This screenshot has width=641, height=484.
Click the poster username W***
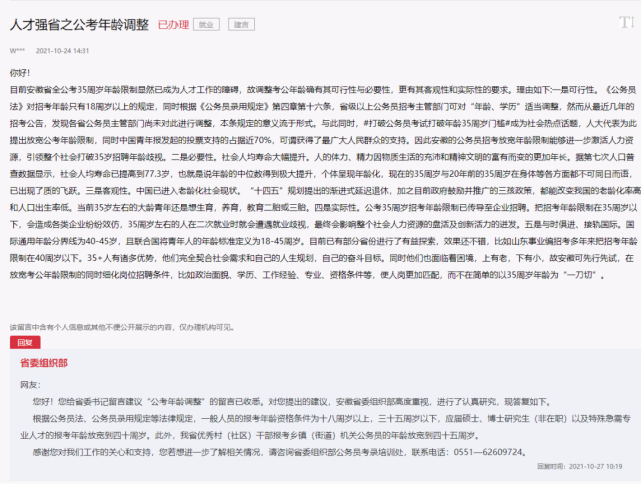click(17, 51)
